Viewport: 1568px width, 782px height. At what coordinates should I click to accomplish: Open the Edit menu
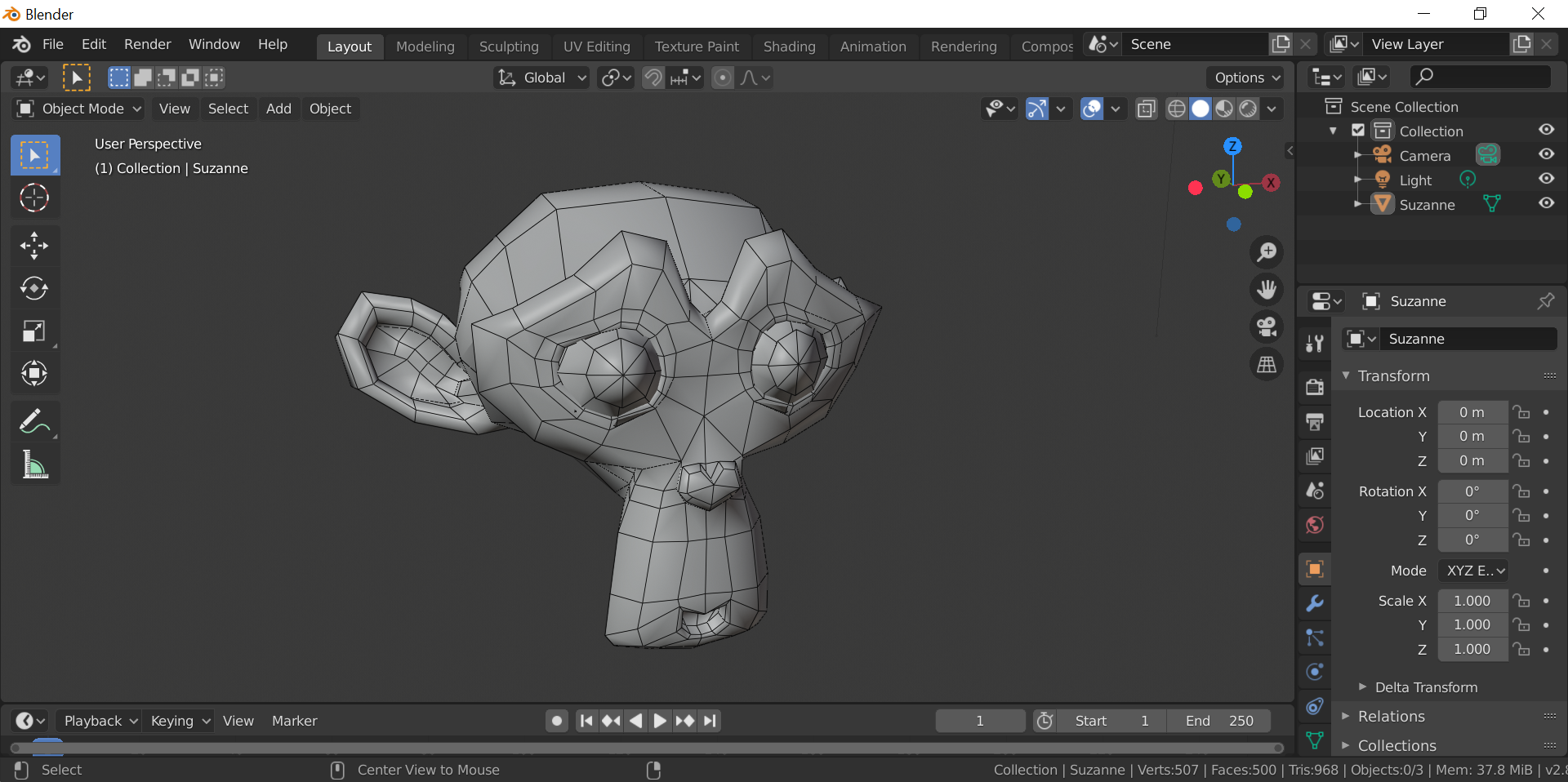tap(93, 44)
